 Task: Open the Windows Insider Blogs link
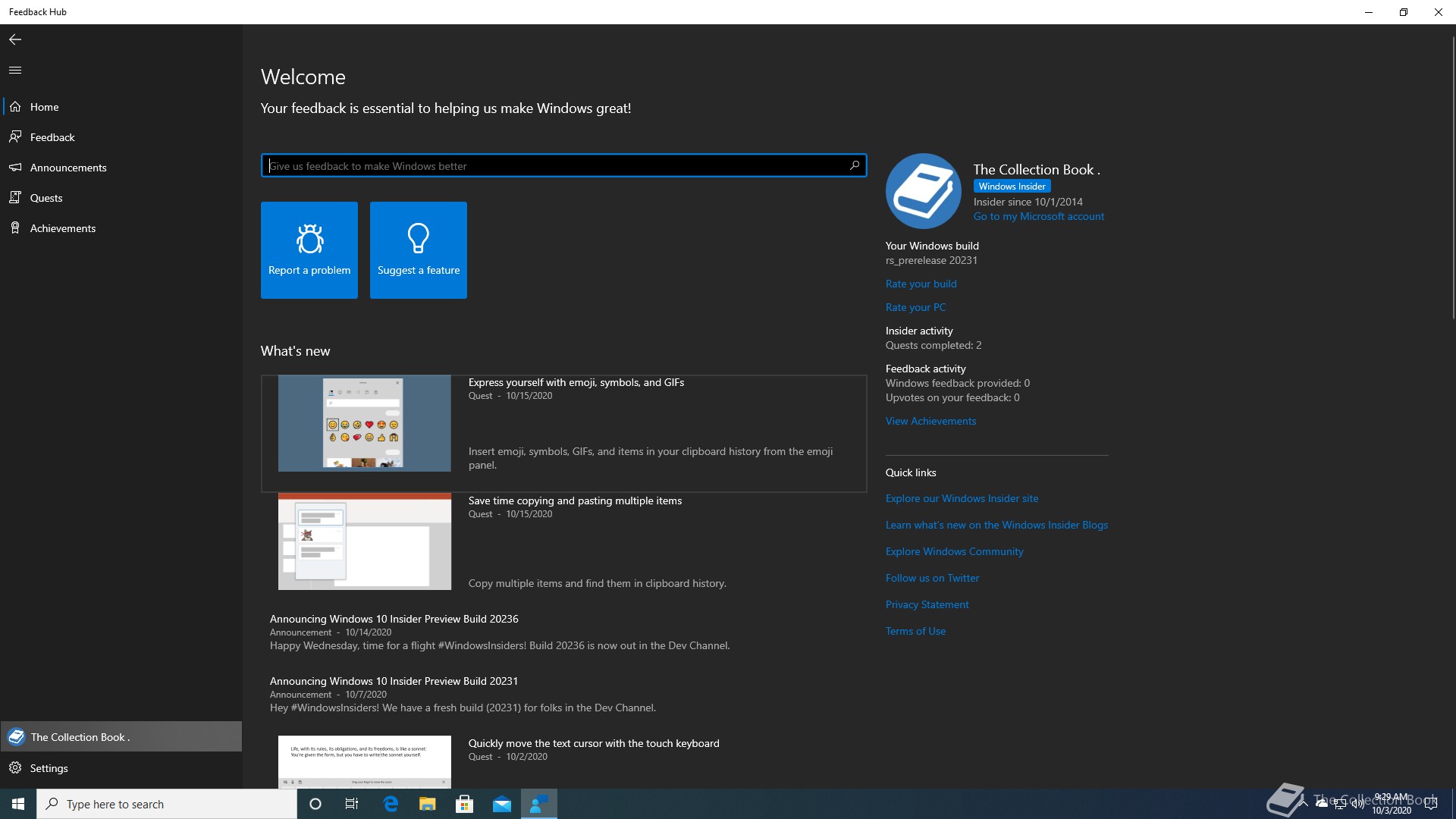[x=996, y=525]
